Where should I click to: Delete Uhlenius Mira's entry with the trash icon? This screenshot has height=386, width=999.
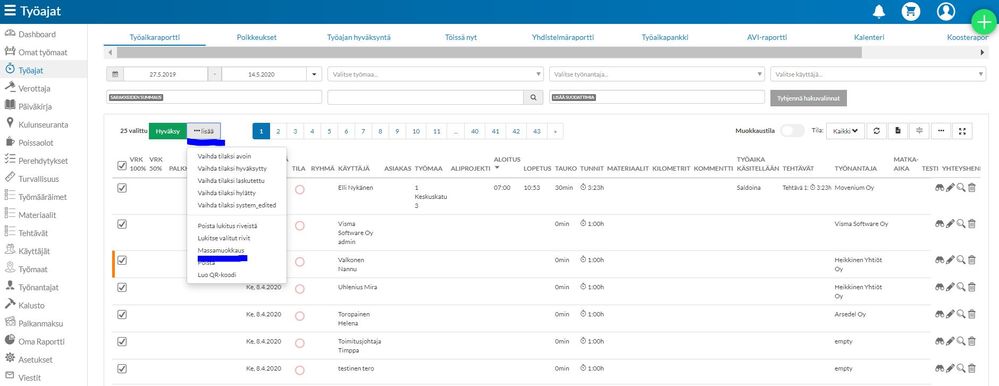tap(972, 287)
